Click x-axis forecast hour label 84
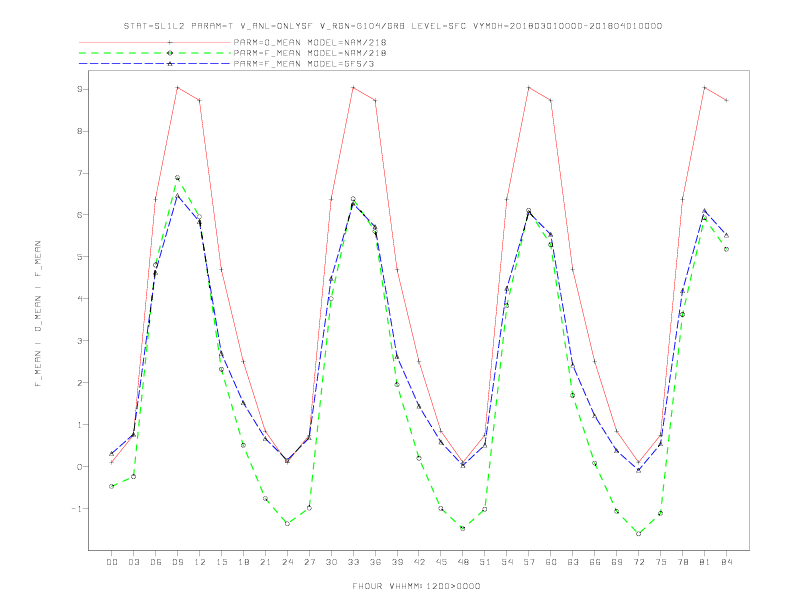Screen dimensions: 792x612 tap(726, 562)
